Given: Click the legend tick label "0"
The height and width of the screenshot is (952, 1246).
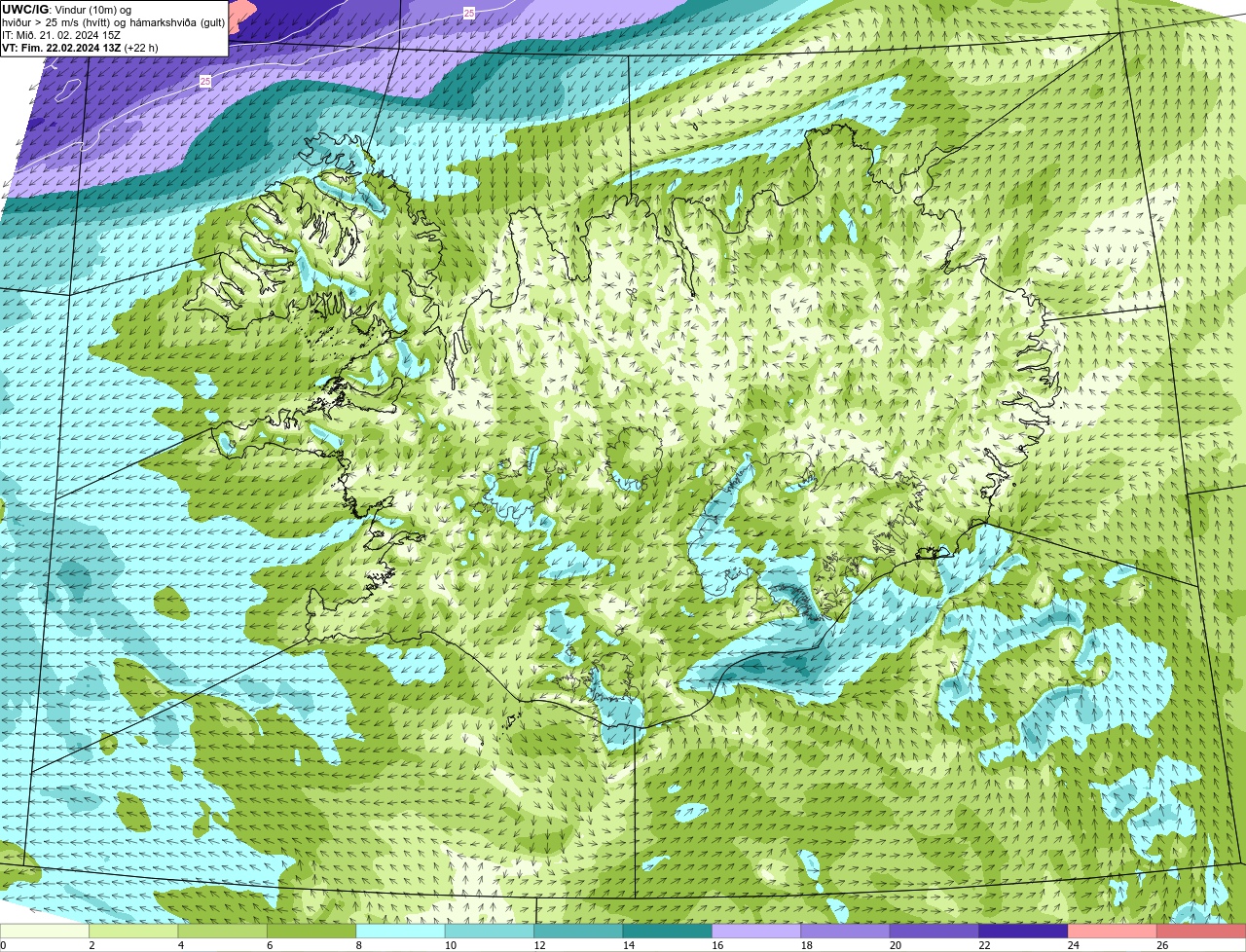Looking at the screenshot, I should (3, 945).
